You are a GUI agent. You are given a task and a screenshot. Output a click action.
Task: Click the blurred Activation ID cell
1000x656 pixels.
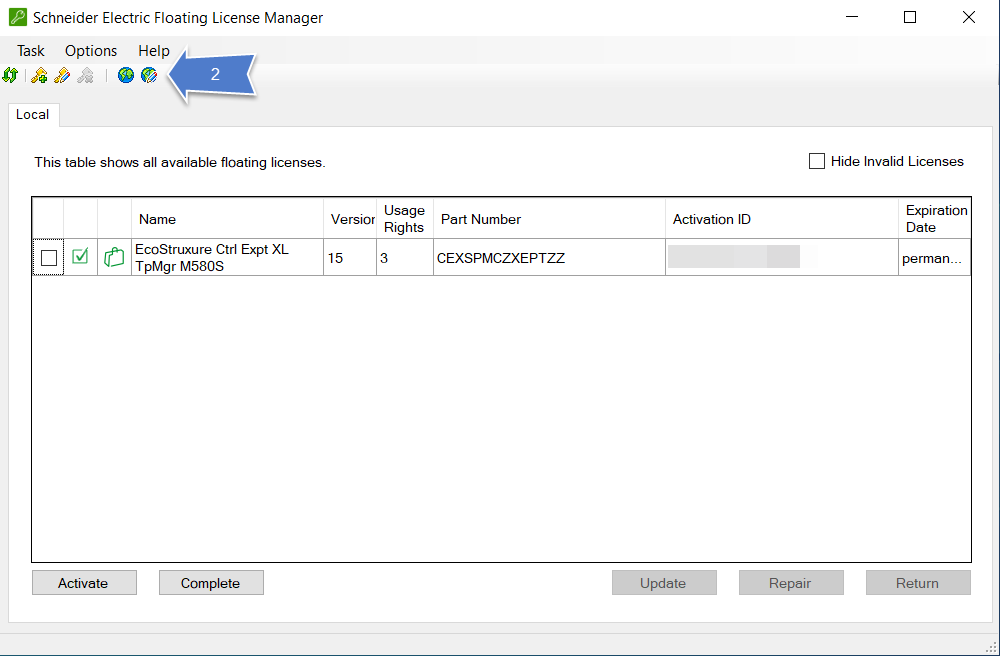coord(782,258)
